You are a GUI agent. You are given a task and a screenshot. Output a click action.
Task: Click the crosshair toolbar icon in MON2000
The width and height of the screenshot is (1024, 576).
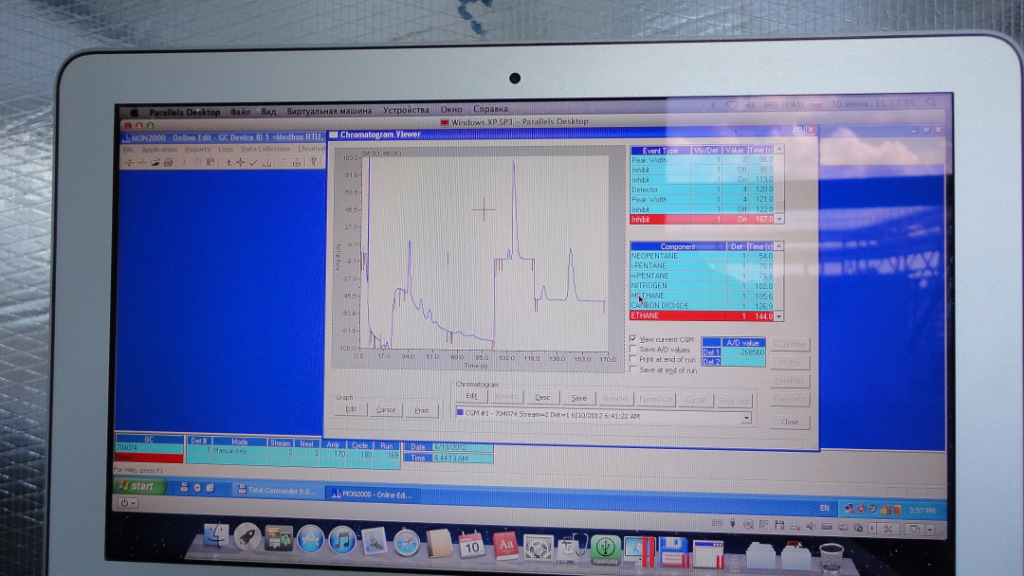click(x=240, y=163)
